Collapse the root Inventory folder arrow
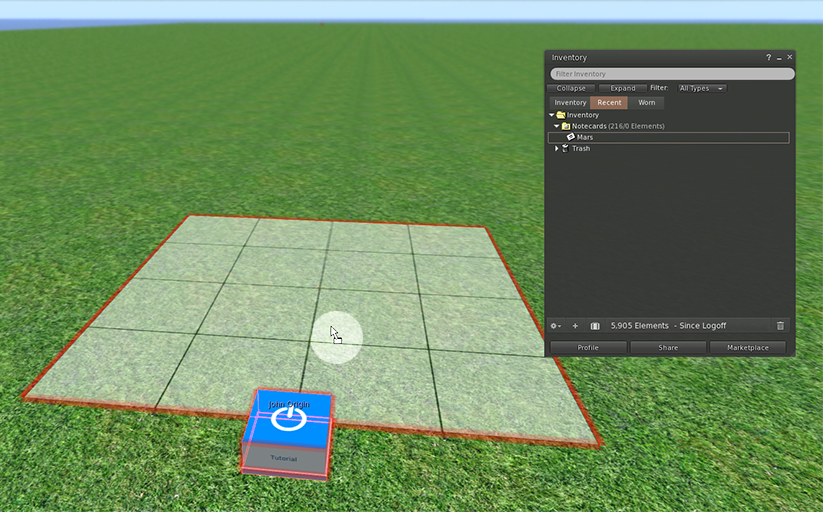Image resolution: width=823 pixels, height=512 pixels. click(x=551, y=115)
